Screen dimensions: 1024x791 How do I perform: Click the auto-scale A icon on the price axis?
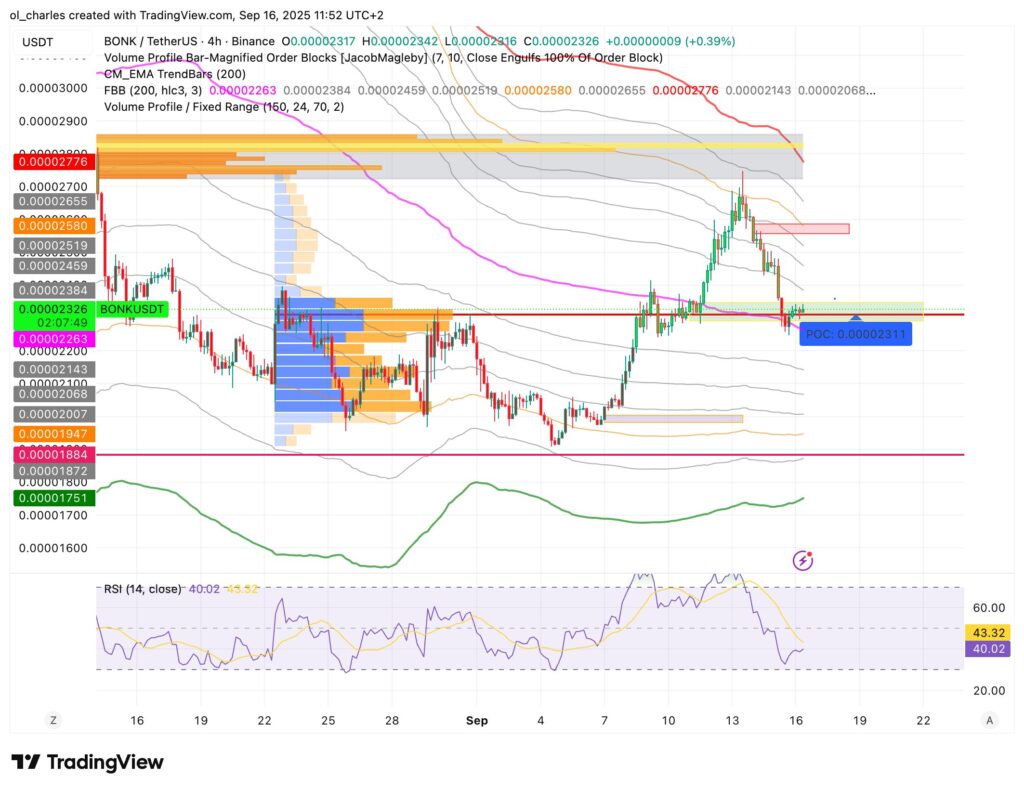coord(989,720)
